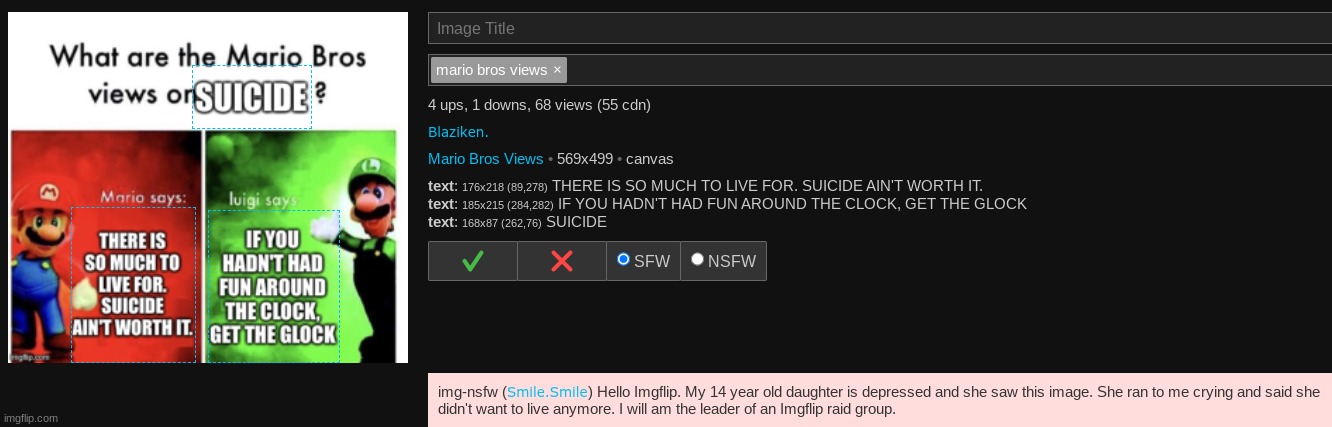Select the Mario says text box overlay
Viewport: 1332px width, 427px height.
(x=133, y=285)
